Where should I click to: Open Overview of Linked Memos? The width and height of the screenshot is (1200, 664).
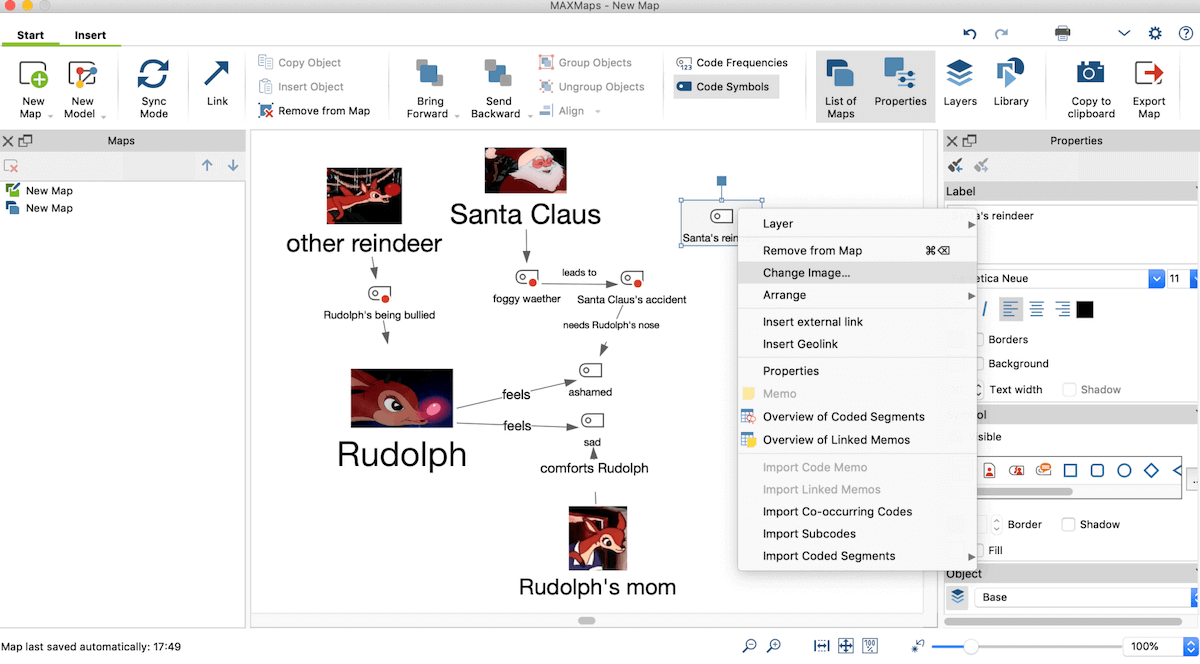coord(857,440)
